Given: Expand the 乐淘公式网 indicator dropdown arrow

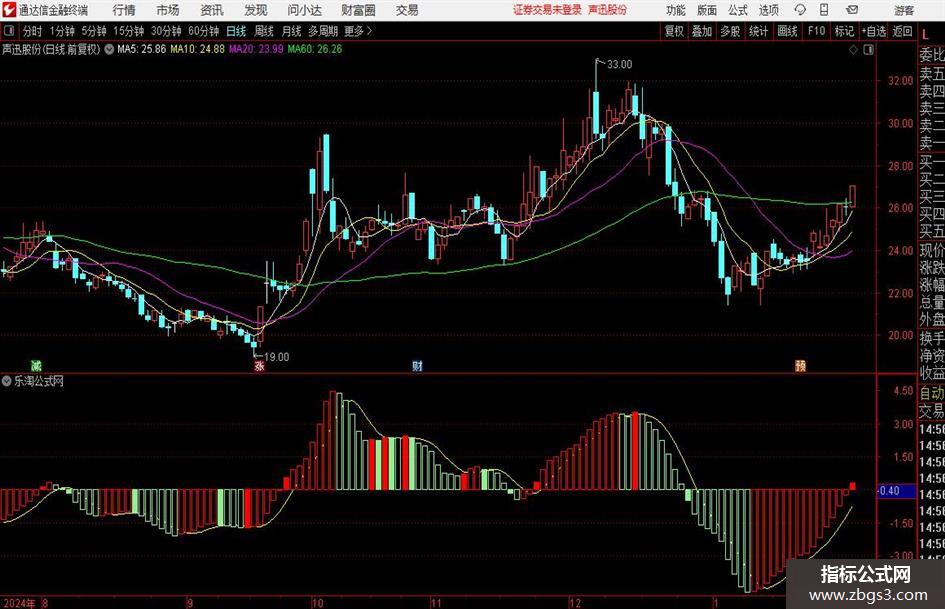Looking at the screenshot, I should pos(7,381).
